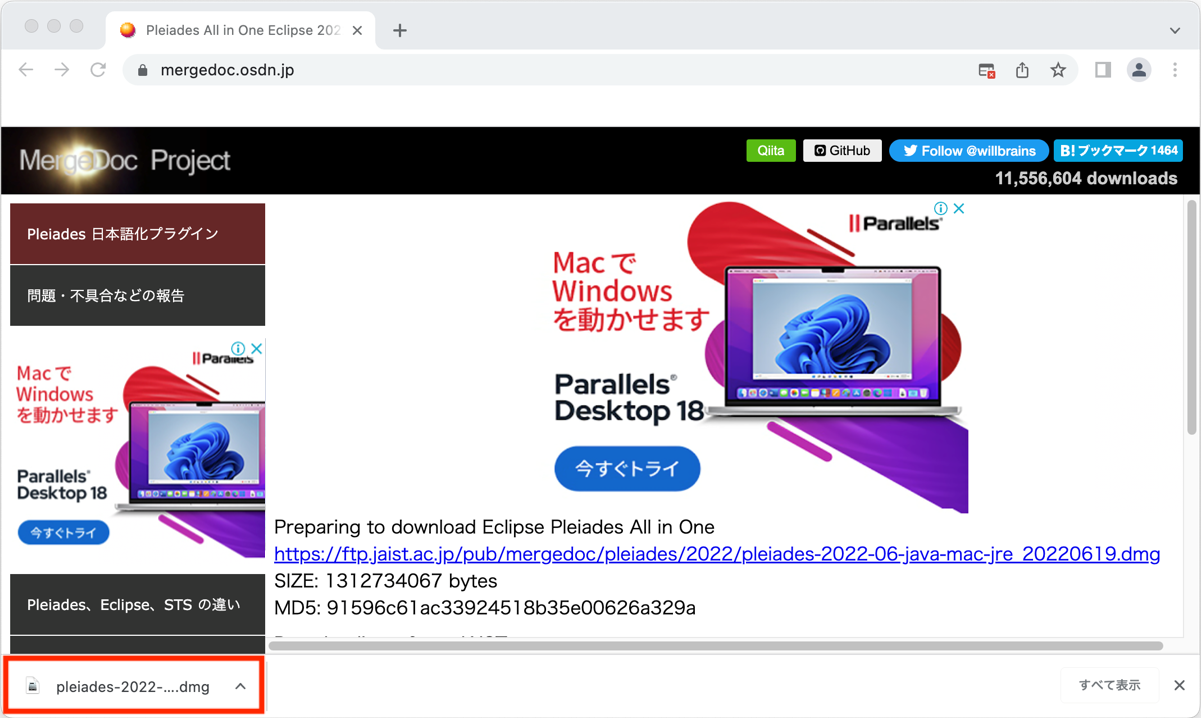
Task: Click the browser back arrow
Action: tap(26, 70)
